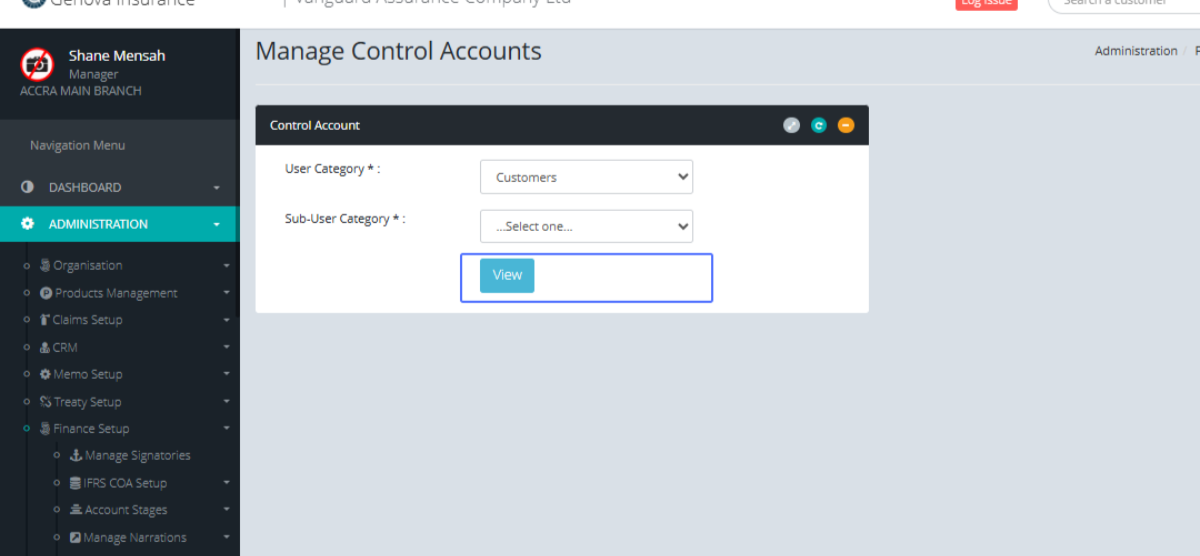Click the gray expand icon in Control Account header
The width and height of the screenshot is (1200, 556).
pos(791,125)
